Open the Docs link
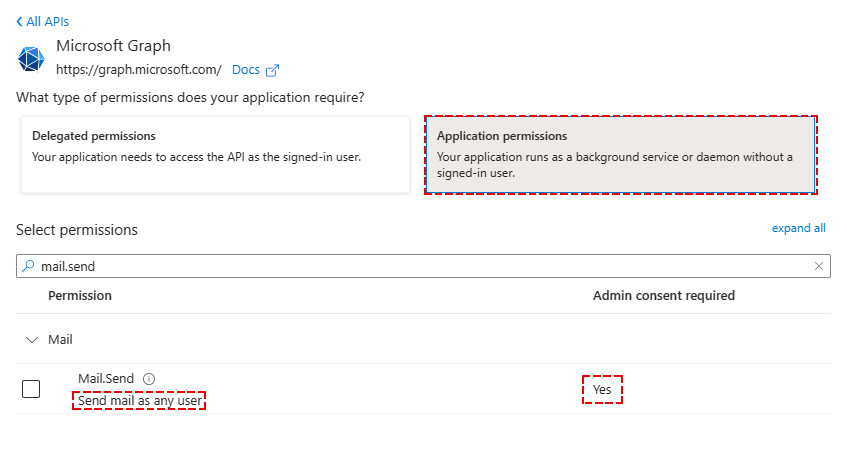 pos(246,70)
